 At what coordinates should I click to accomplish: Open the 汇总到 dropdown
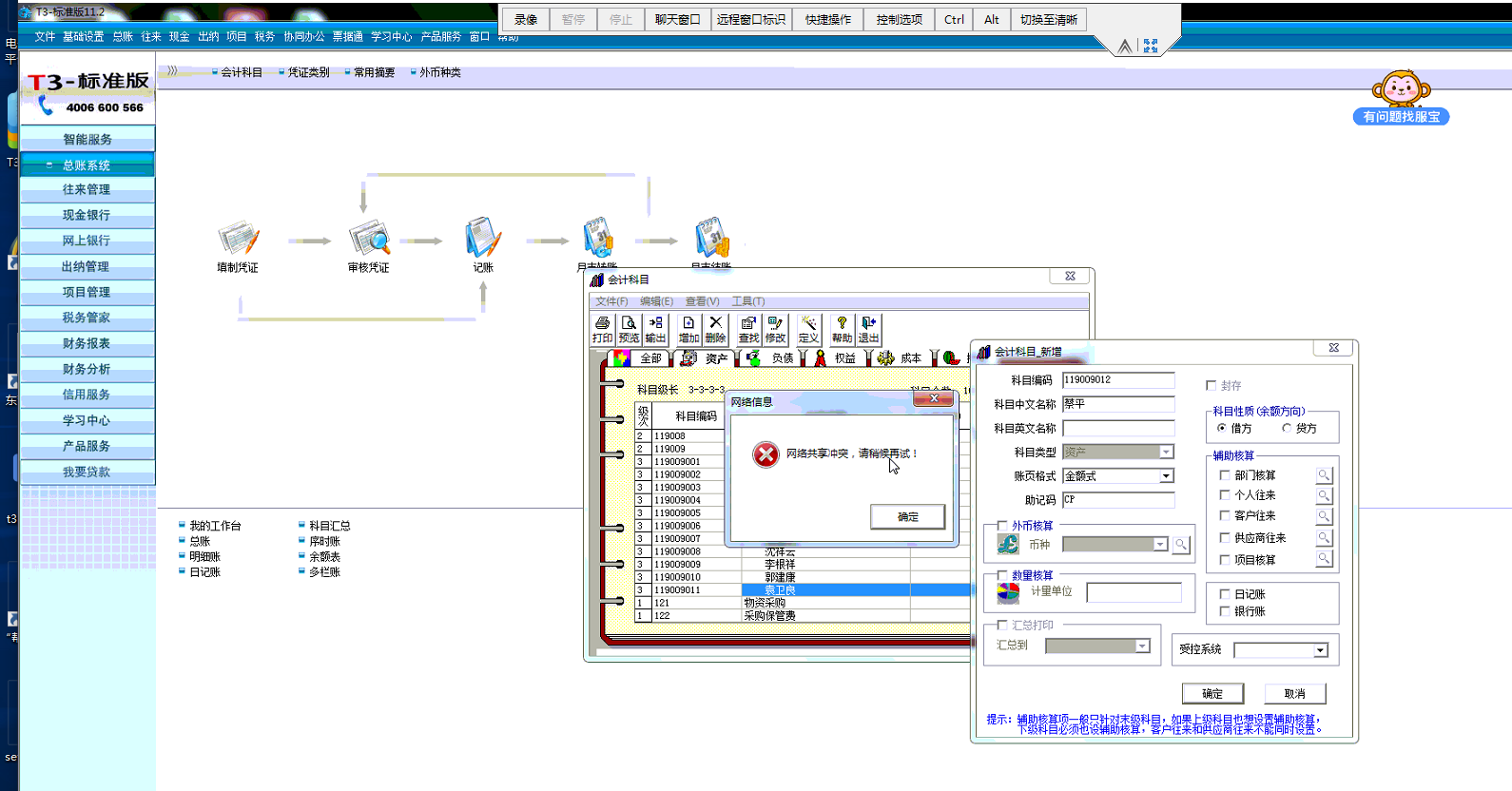point(1142,646)
